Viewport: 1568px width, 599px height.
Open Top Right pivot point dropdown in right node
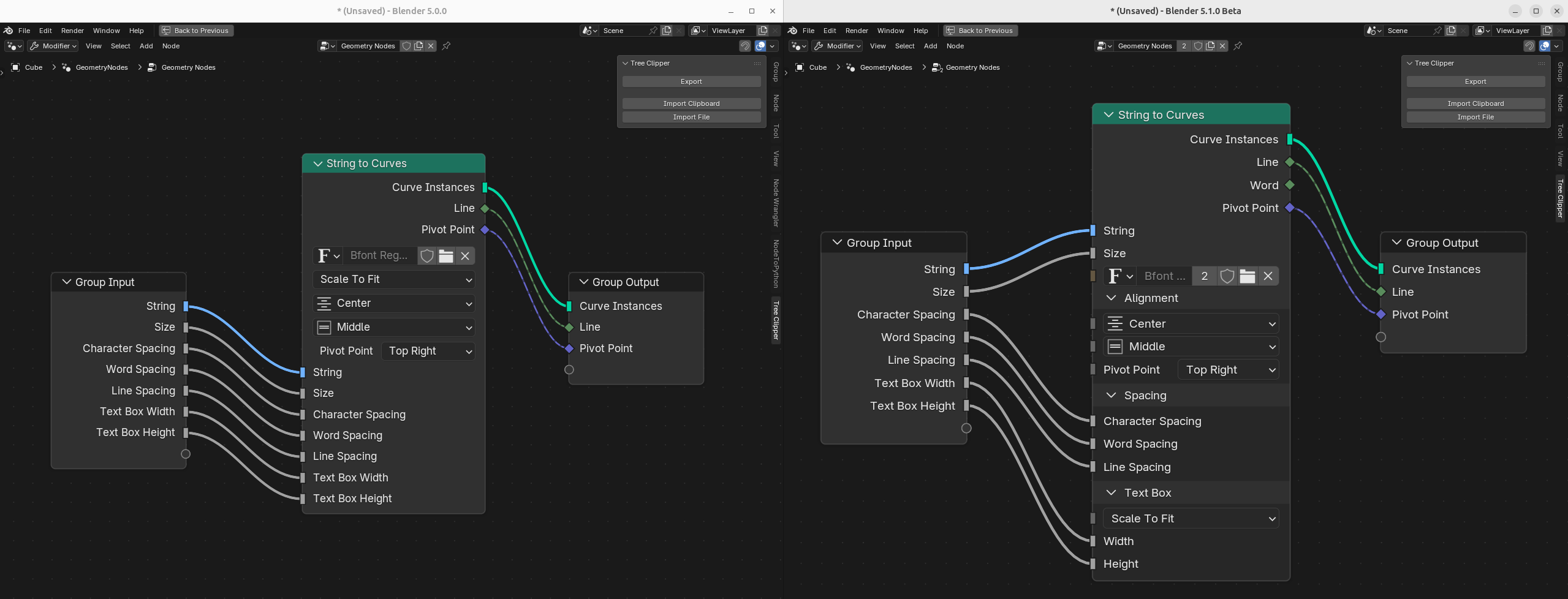(1228, 370)
